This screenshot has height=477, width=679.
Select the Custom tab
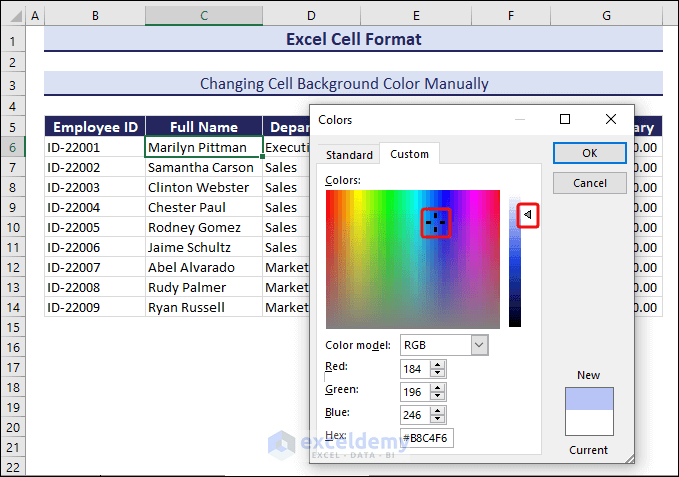pos(409,154)
